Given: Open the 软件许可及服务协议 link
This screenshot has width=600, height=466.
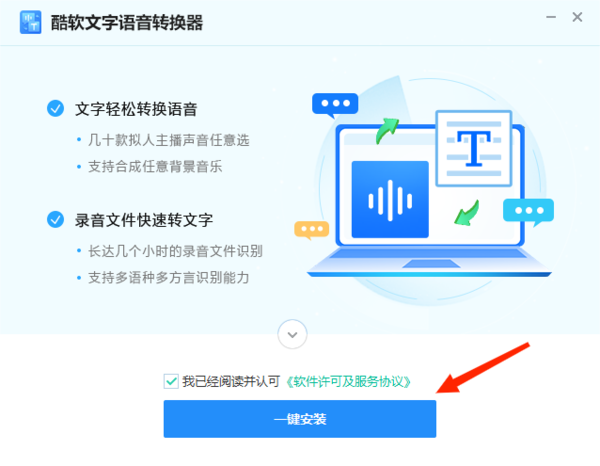Looking at the screenshot, I should (348, 381).
